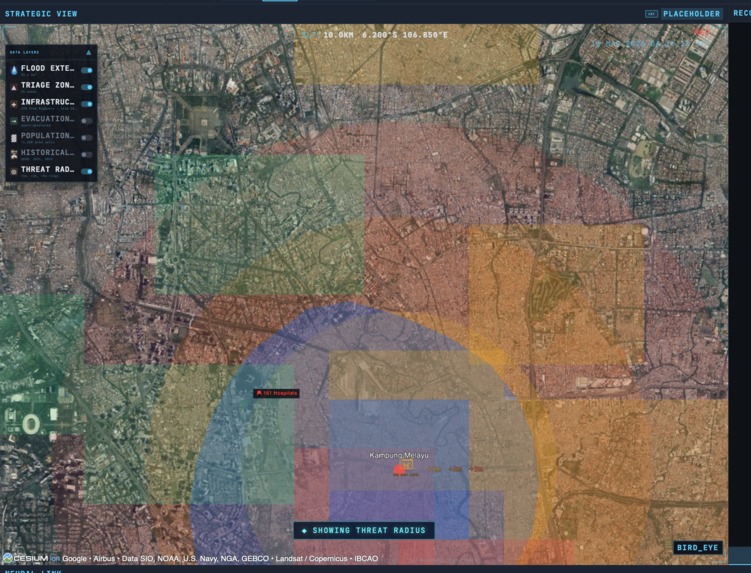
Task: Click the Evacuation layer arrow icon
Action: pos(14,121)
